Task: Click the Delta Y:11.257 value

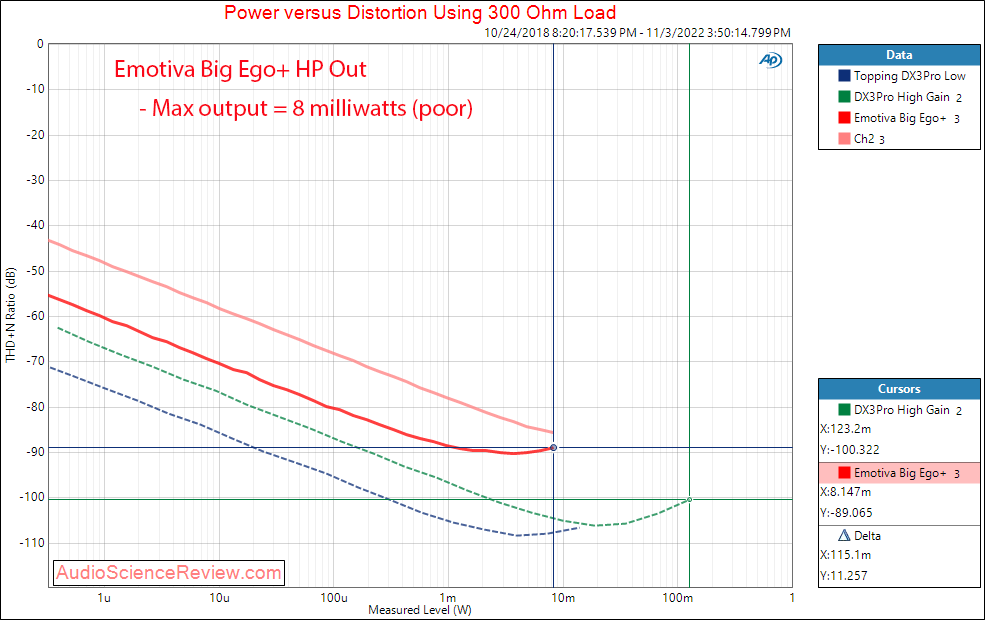Action: coord(844,575)
